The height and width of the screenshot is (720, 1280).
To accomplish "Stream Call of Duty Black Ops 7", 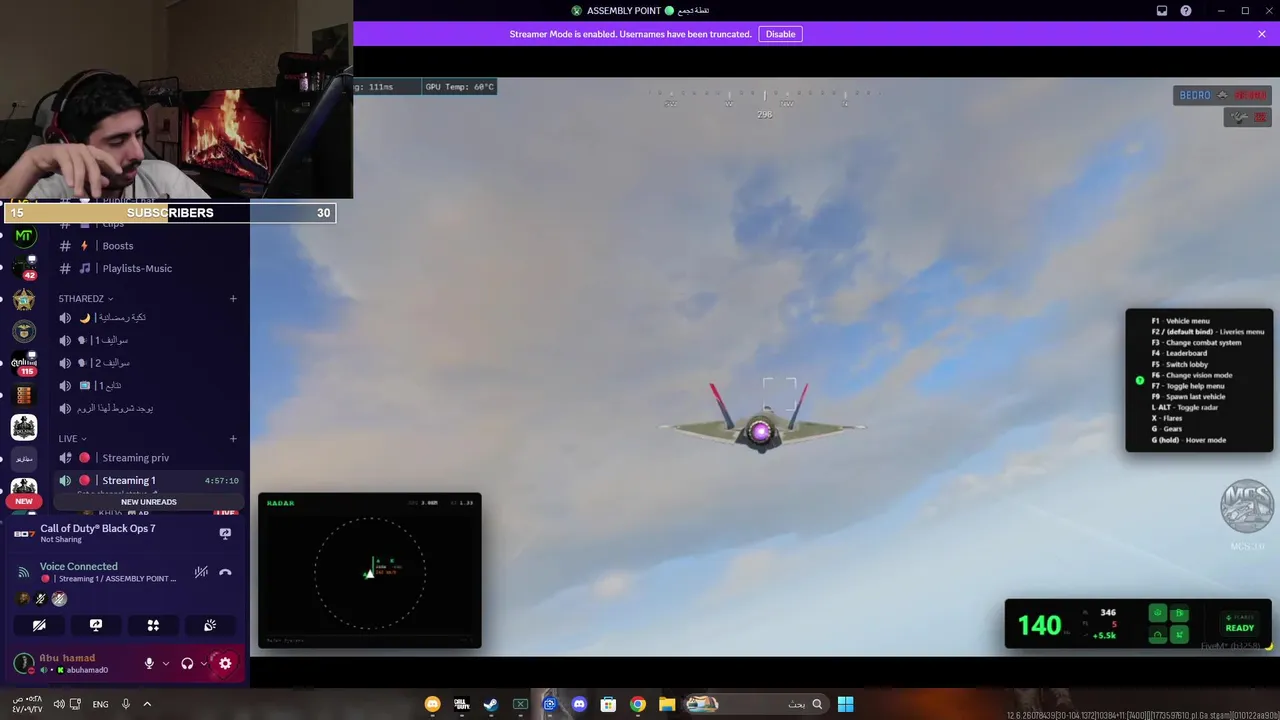I will click(225, 534).
